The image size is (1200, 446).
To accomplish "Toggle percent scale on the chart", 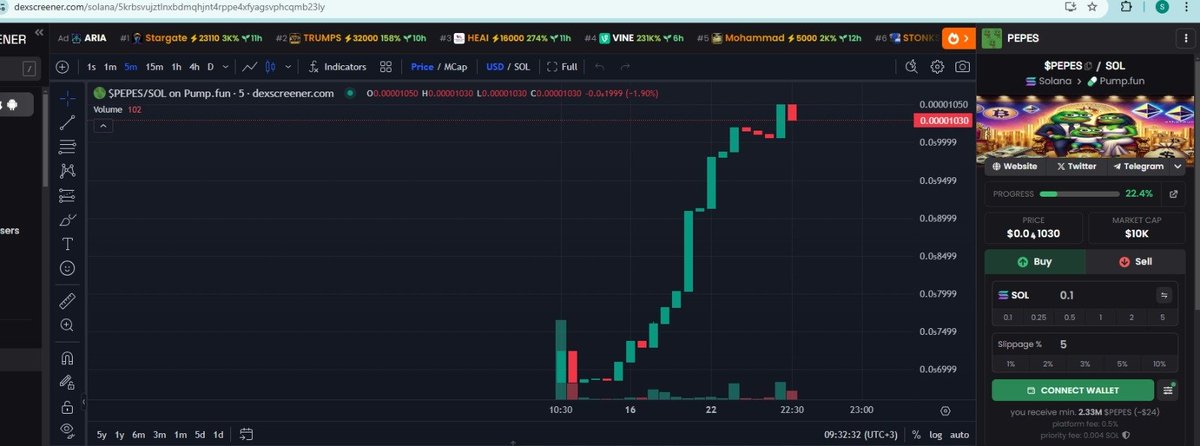I will [x=916, y=434].
